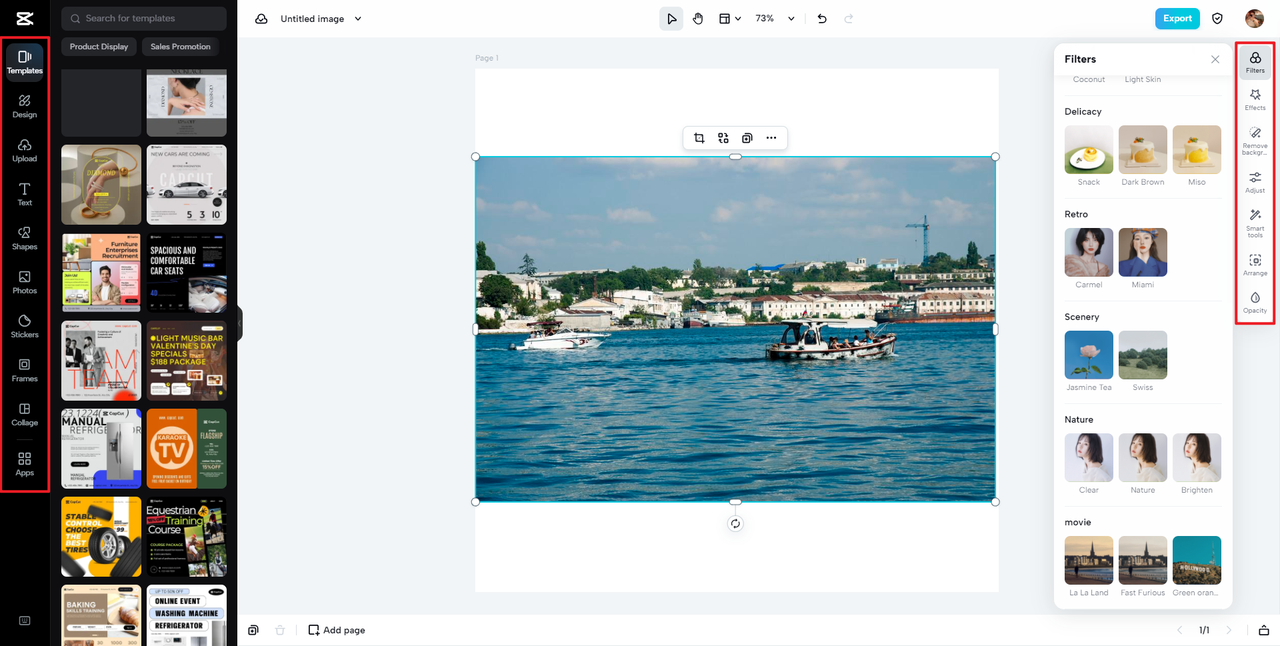Click the rotate handle below the image
Screen dimensions: 1280x646
pos(735,523)
